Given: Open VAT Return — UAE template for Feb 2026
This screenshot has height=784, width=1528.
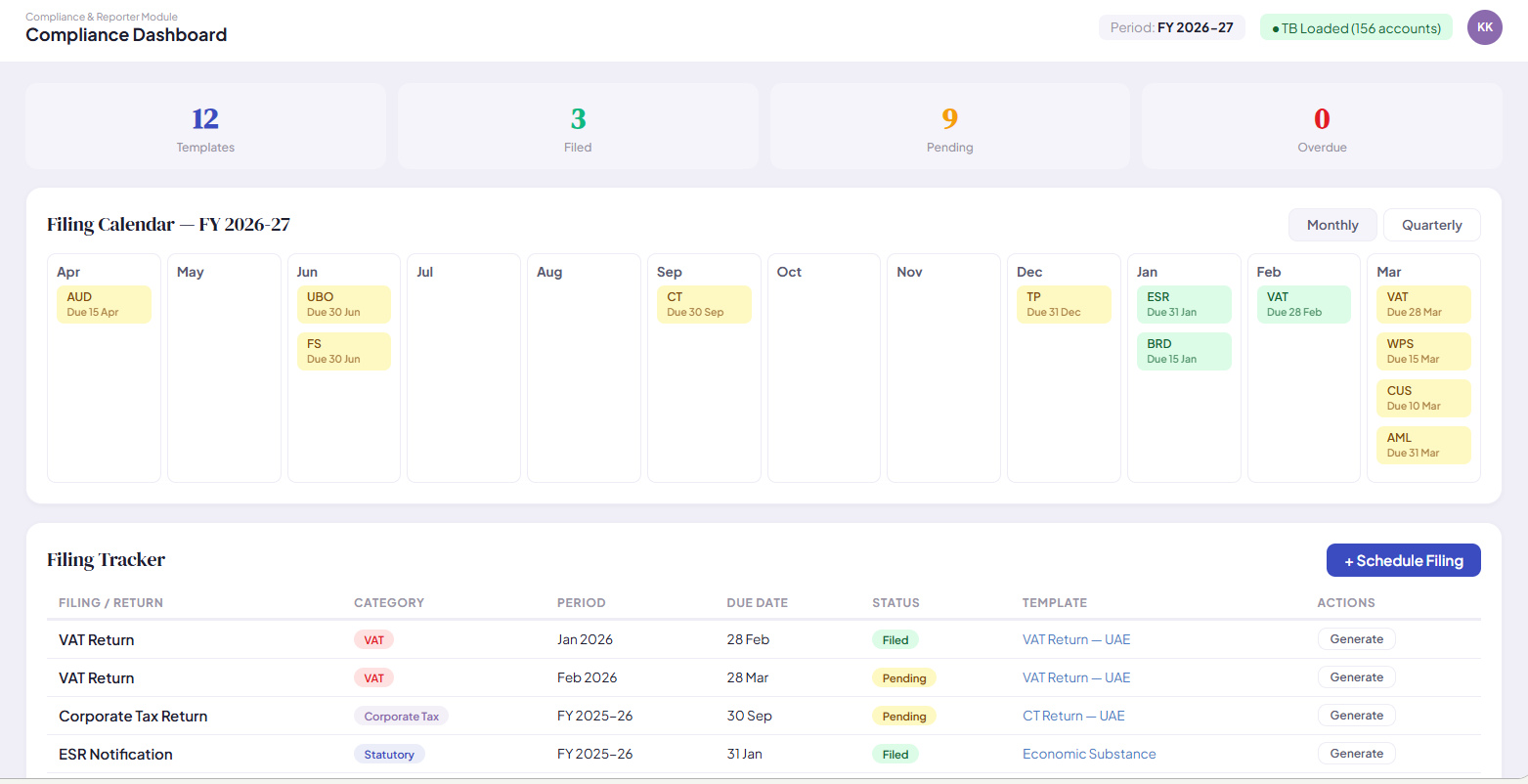Looking at the screenshot, I should point(1076,677).
